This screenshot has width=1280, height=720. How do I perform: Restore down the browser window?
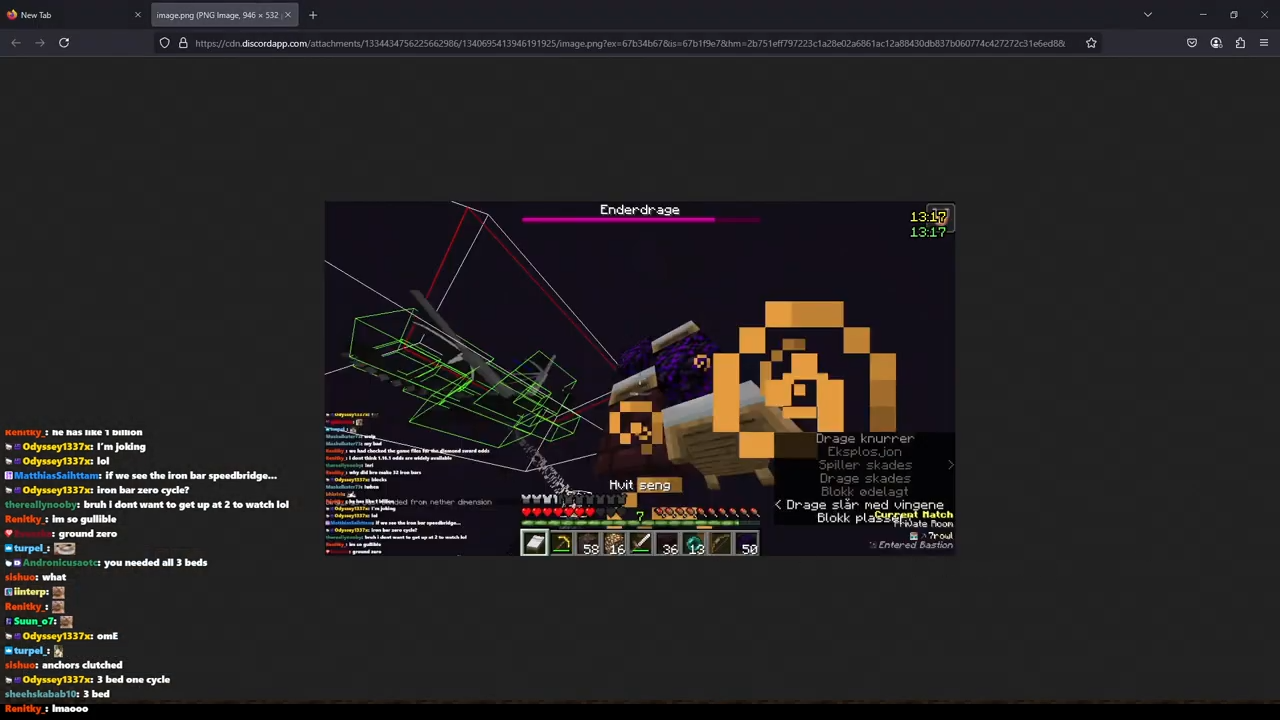[1234, 15]
